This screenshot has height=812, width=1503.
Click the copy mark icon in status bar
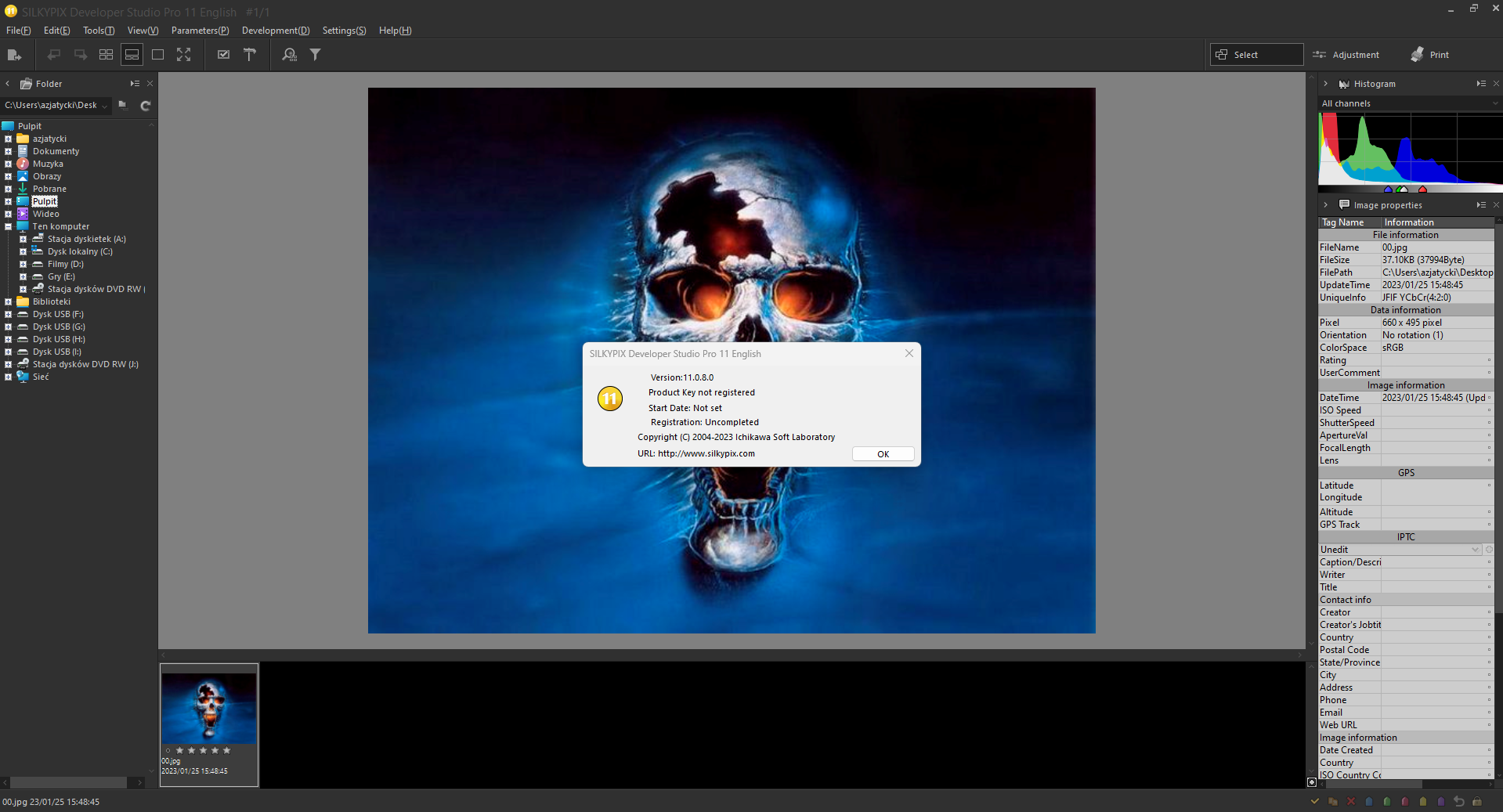pyautogui.click(x=1333, y=801)
